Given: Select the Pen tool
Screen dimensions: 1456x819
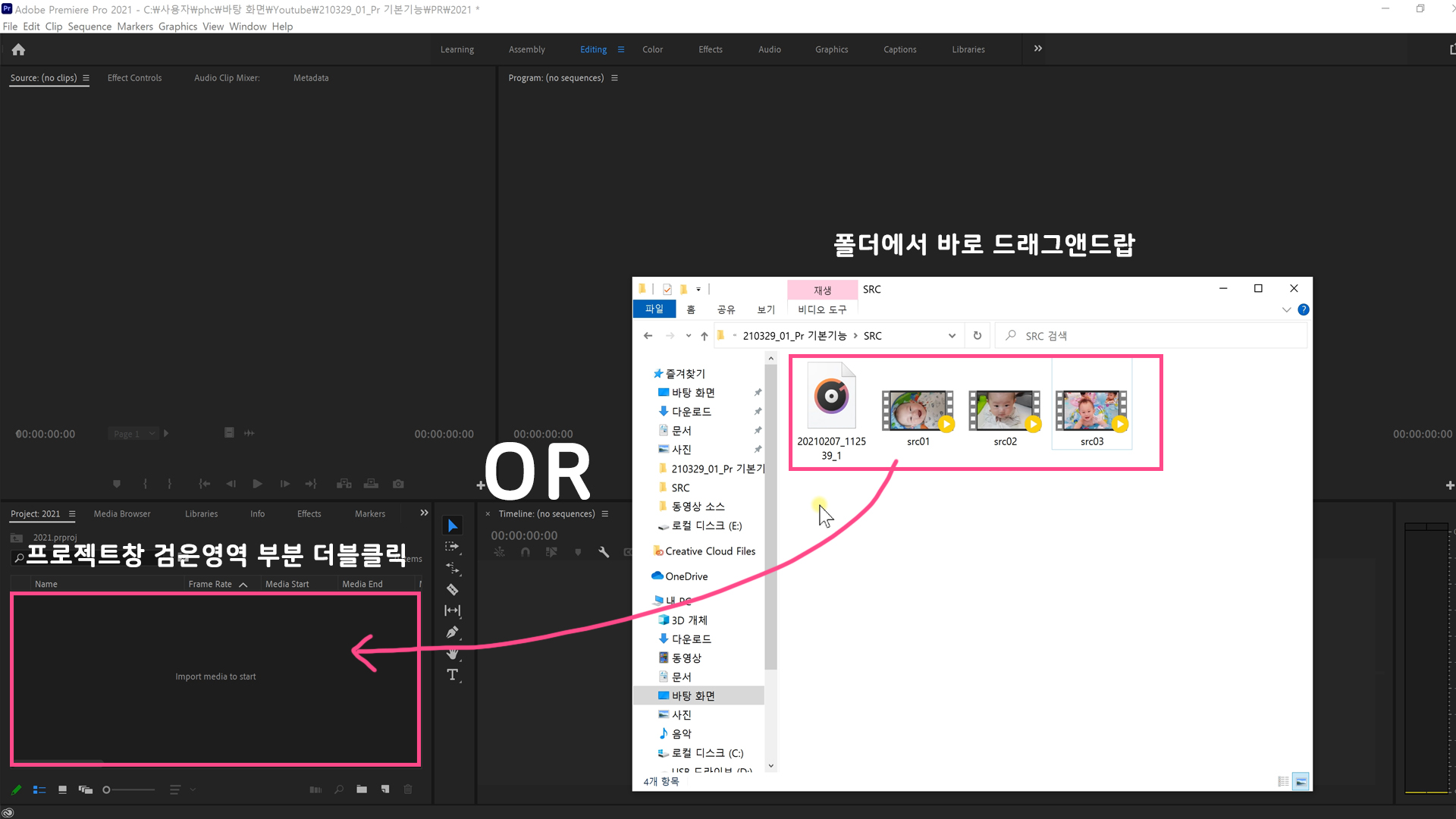Looking at the screenshot, I should point(453,632).
